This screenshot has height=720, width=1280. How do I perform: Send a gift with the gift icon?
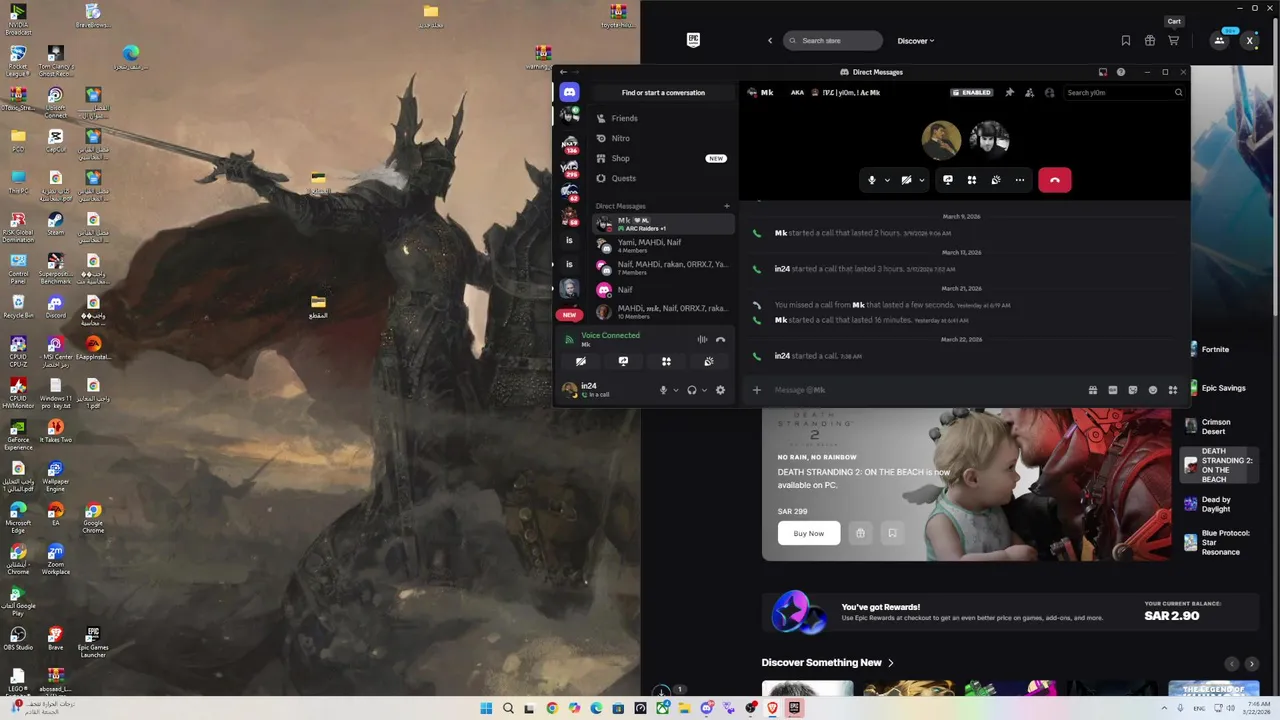point(1093,390)
